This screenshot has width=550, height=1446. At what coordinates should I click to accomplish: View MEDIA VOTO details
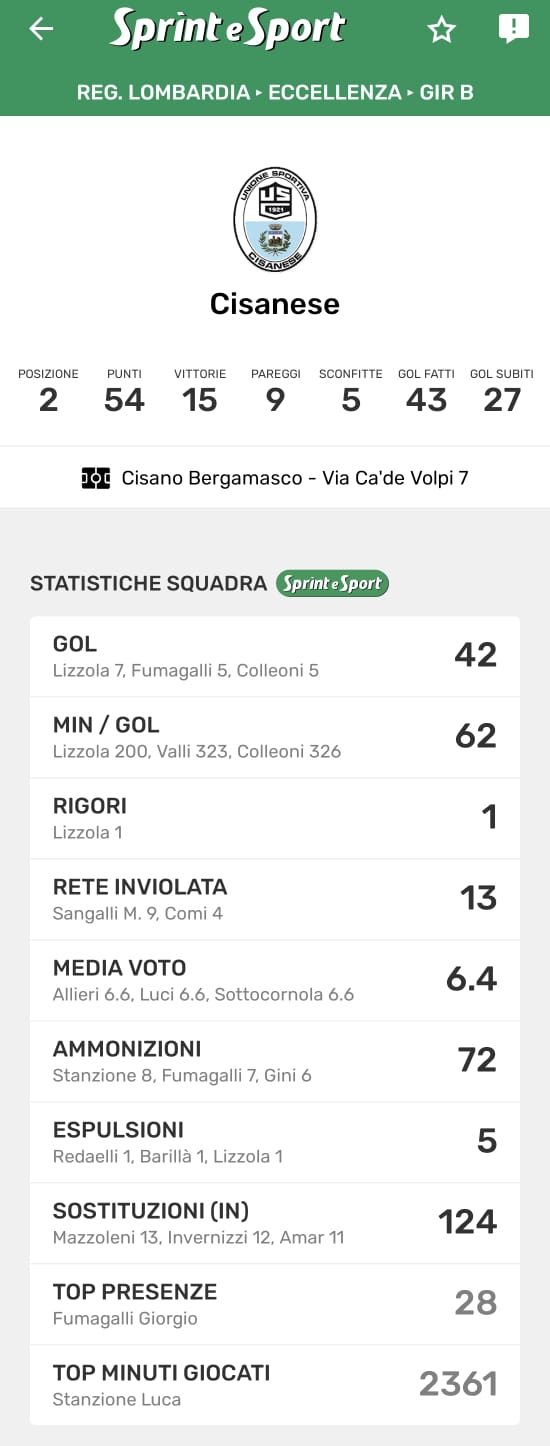[x=275, y=980]
